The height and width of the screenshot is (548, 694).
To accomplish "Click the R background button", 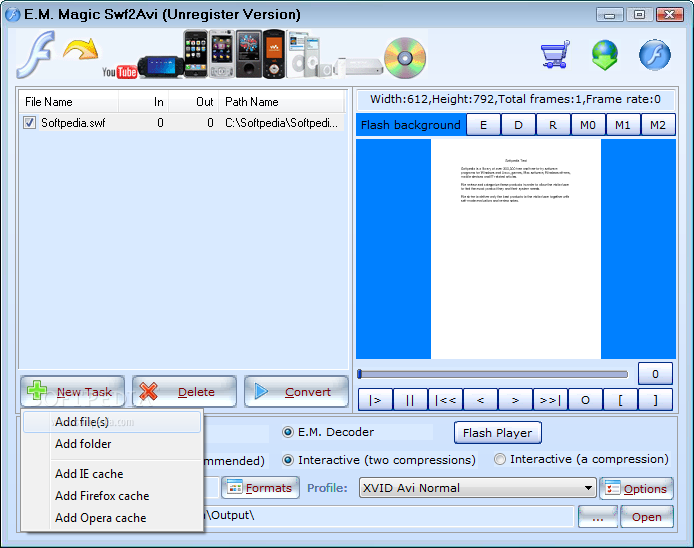I will pyautogui.click(x=553, y=125).
